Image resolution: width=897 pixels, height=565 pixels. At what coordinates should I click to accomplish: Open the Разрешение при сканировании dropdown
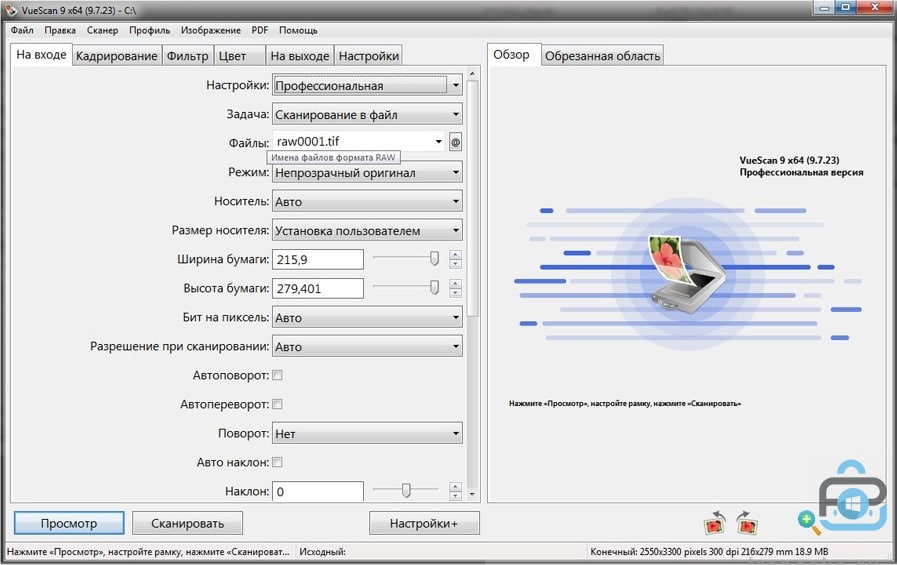tap(367, 347)
